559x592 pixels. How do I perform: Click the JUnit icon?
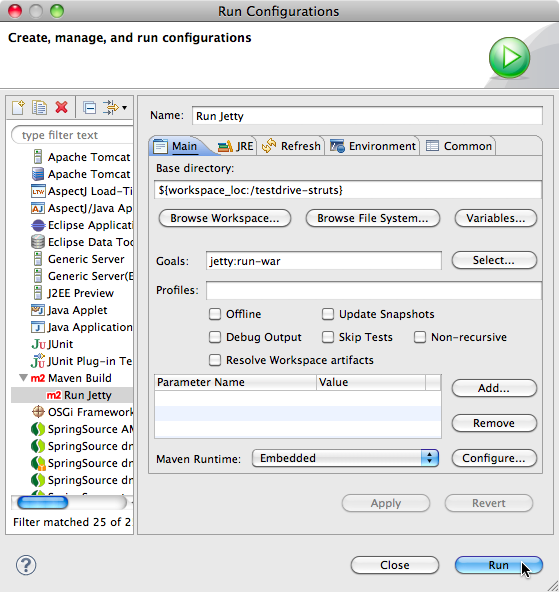pos(38,344)
